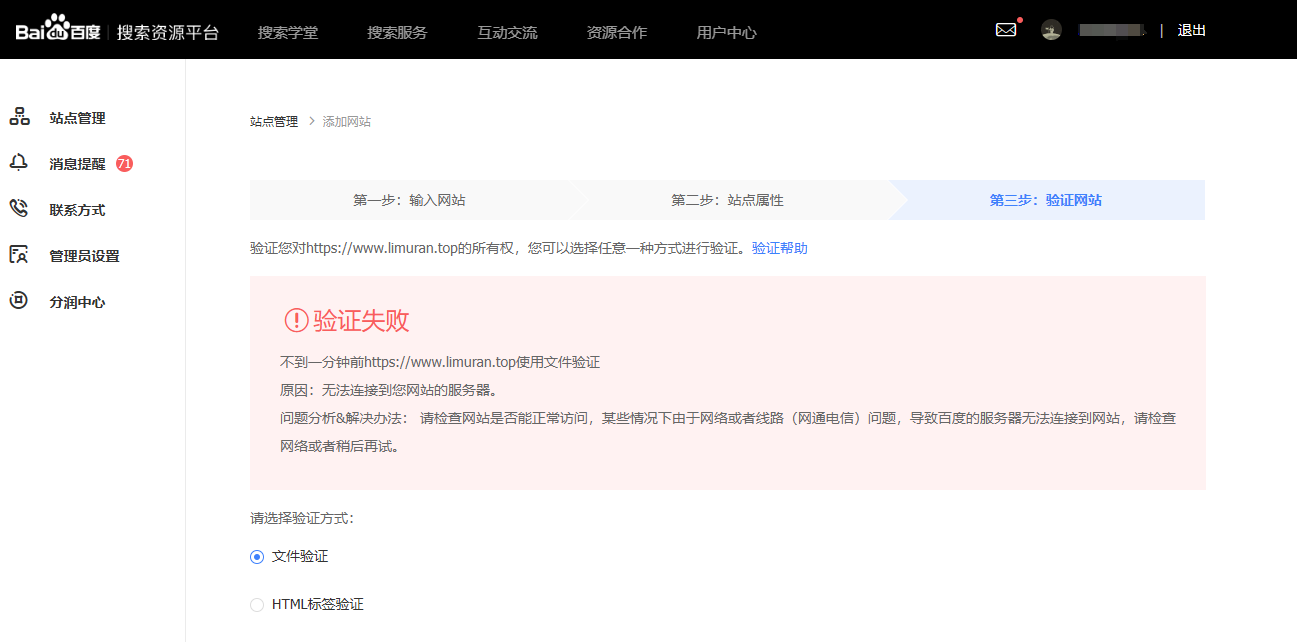Go to 站点管理 in the breadcrumb

pos(274,122)
